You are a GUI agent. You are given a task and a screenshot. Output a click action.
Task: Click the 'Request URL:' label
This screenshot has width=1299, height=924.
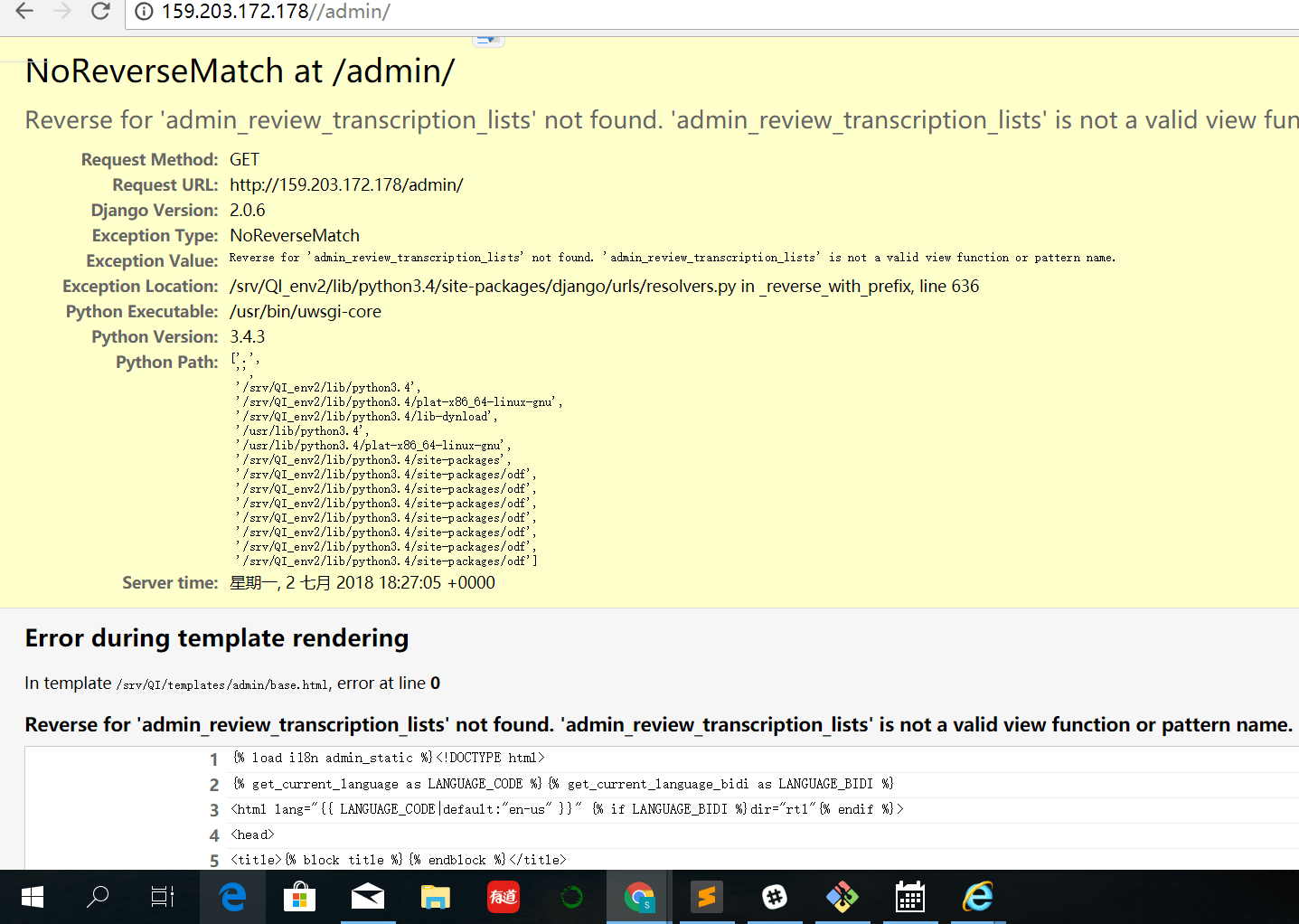pyautogui.click(x=165, y=184)
